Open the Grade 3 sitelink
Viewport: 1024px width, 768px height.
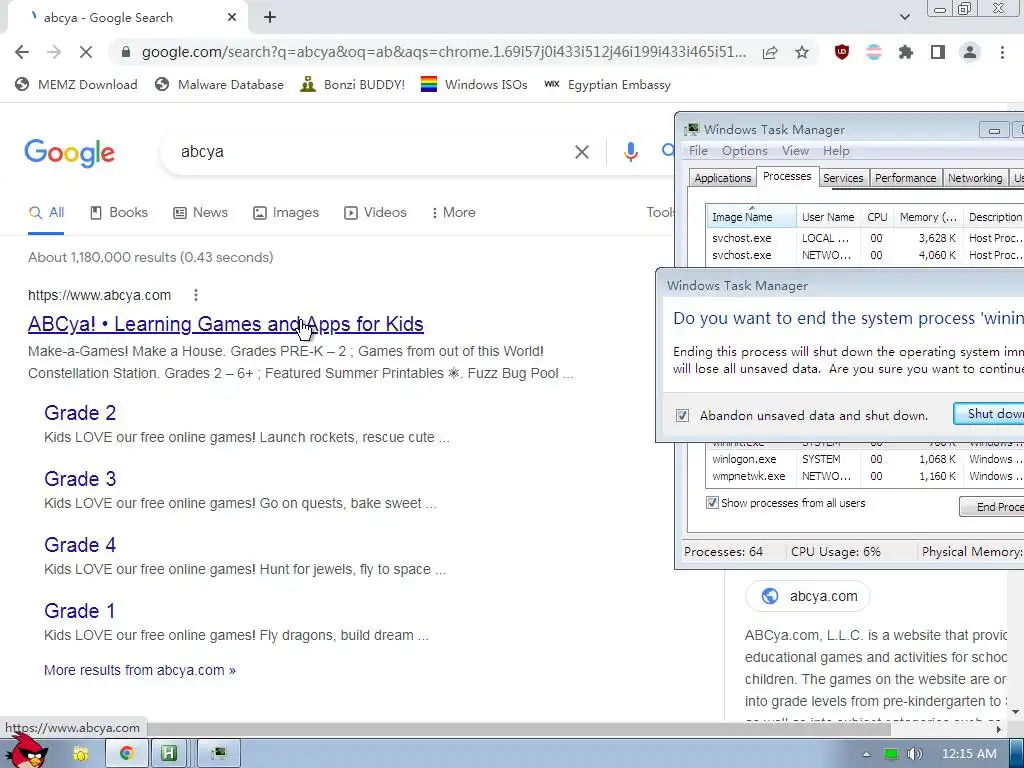(80, 479)
